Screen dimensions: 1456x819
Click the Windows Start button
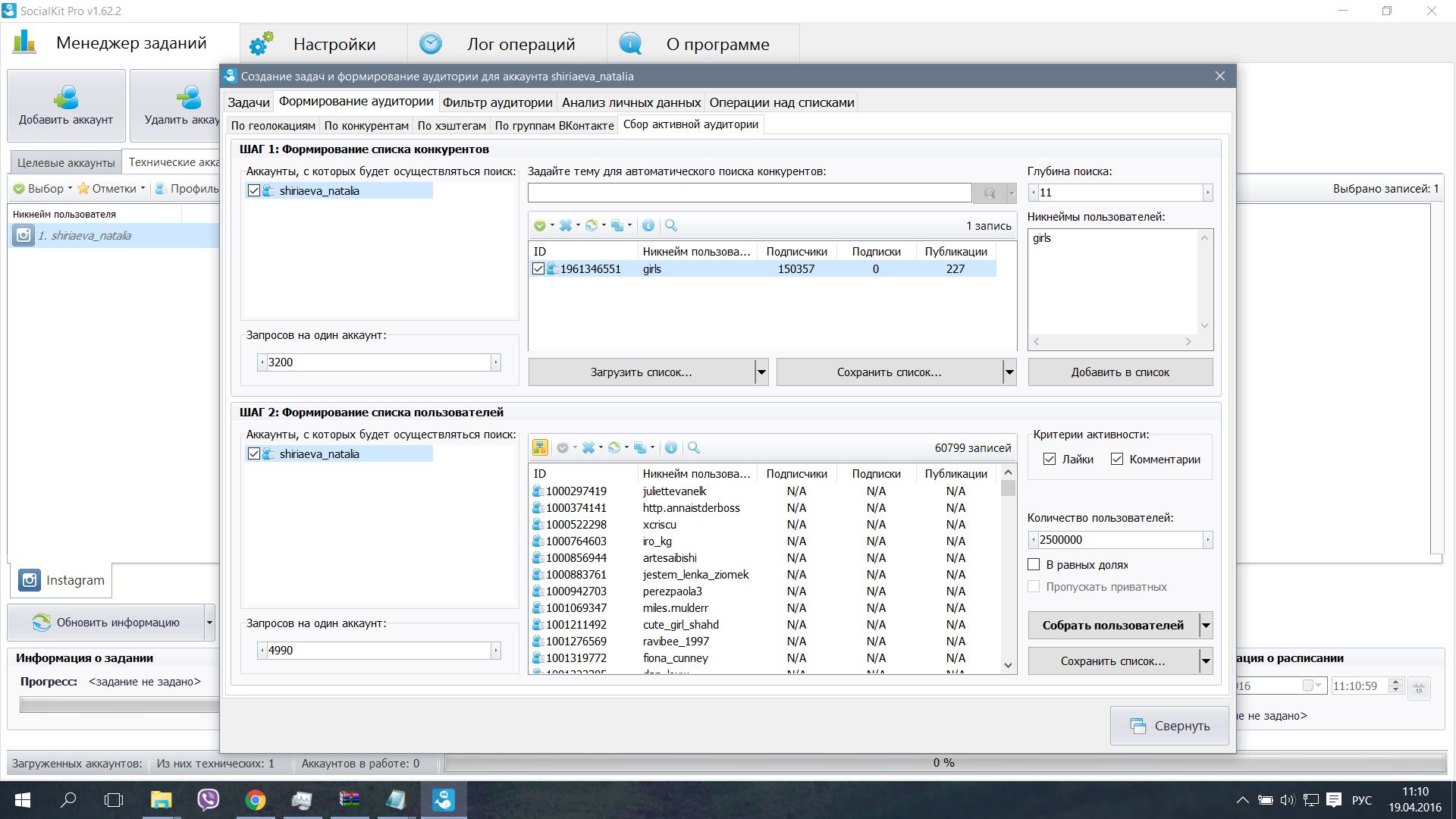coord(23,799)
